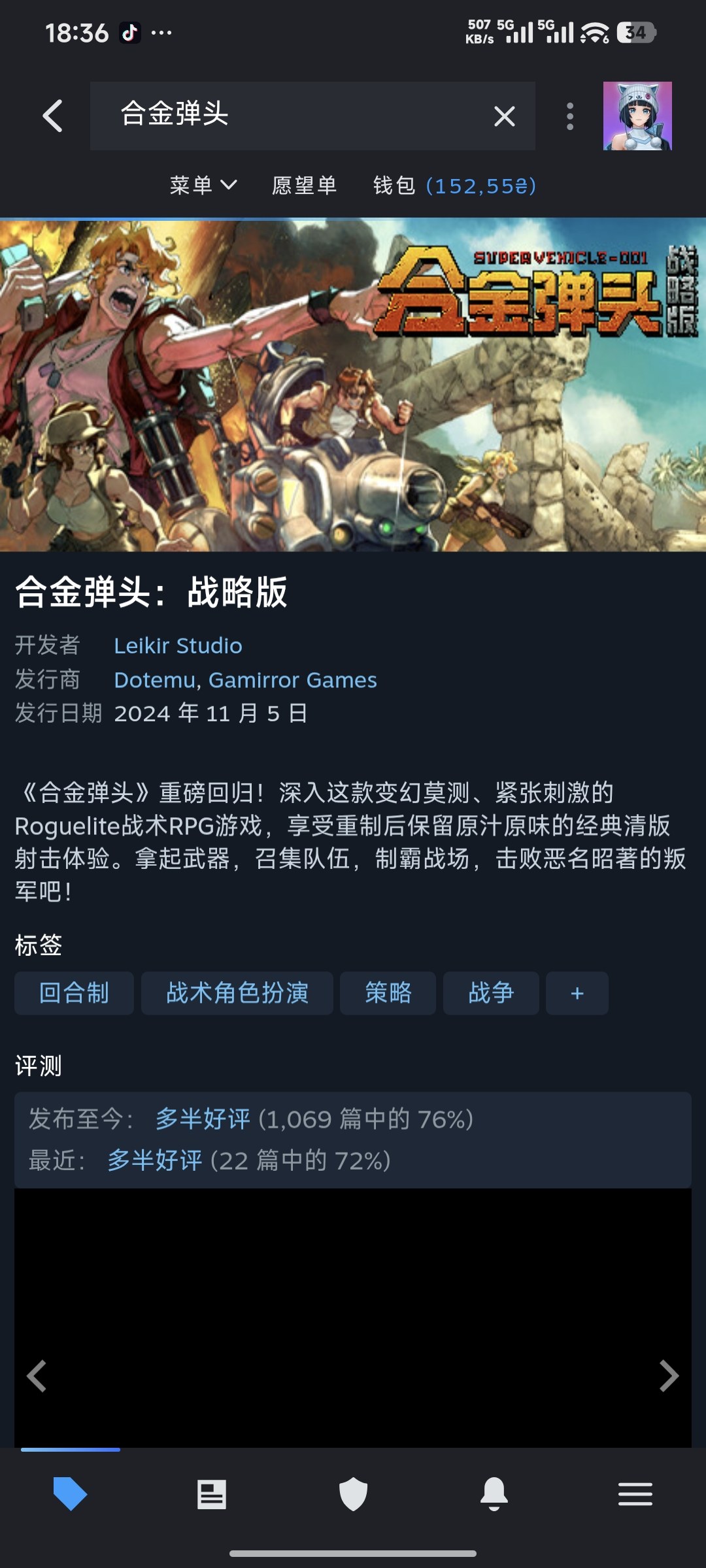Select the Store tag icon in bottom bar
706x1568 pixels.
[x=71, y=1494]
